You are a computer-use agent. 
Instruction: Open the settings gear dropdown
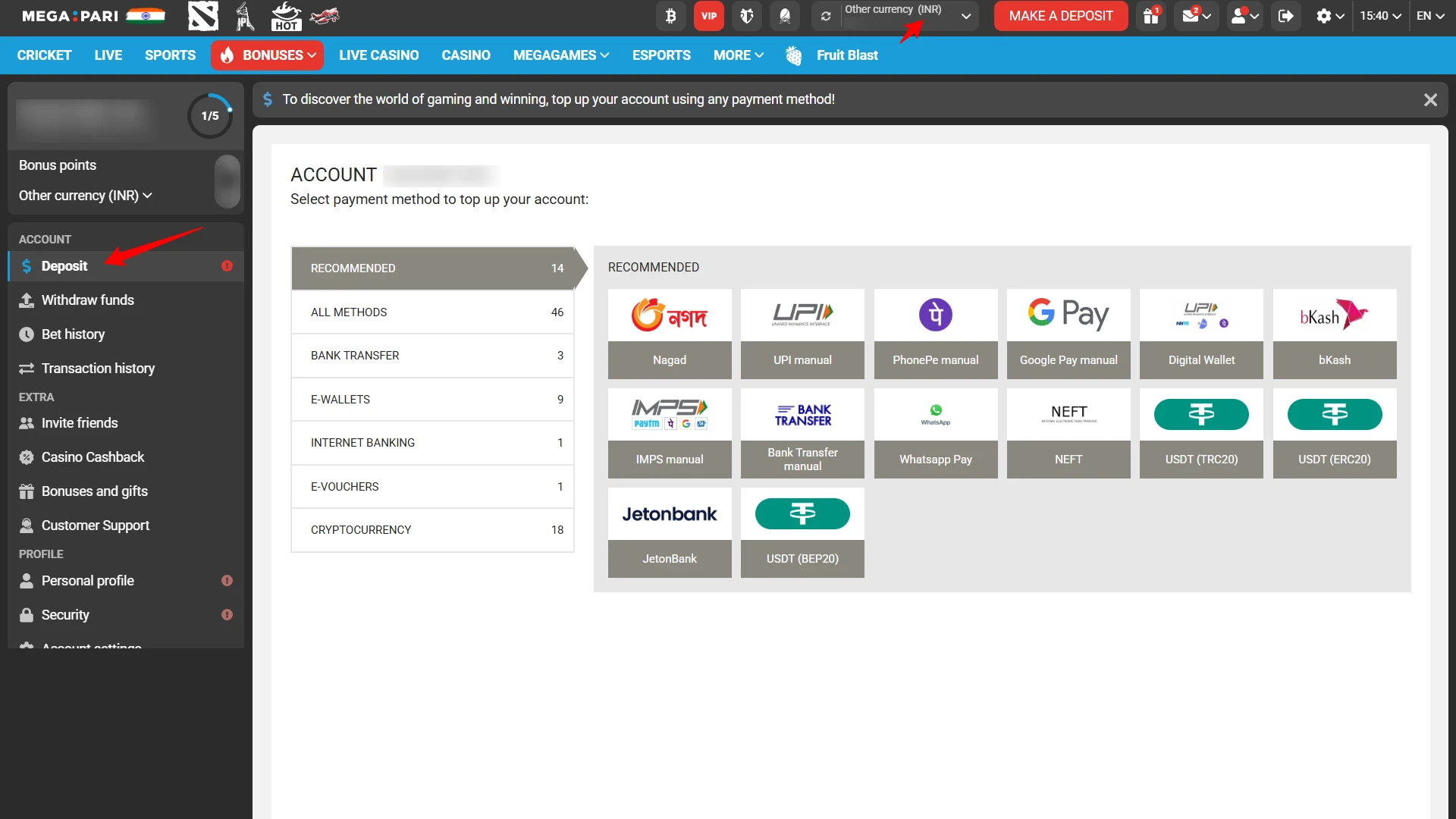(1329, 16)
